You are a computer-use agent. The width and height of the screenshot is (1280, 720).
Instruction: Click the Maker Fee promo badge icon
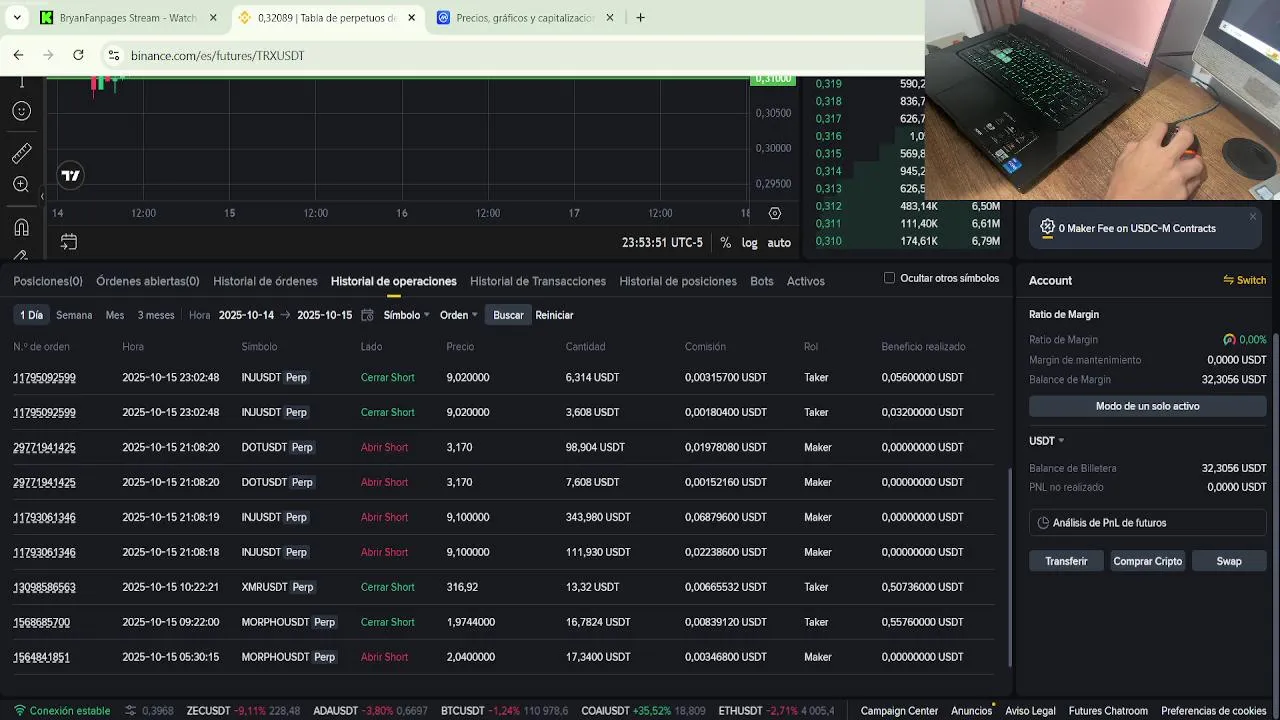point(1047,228)
